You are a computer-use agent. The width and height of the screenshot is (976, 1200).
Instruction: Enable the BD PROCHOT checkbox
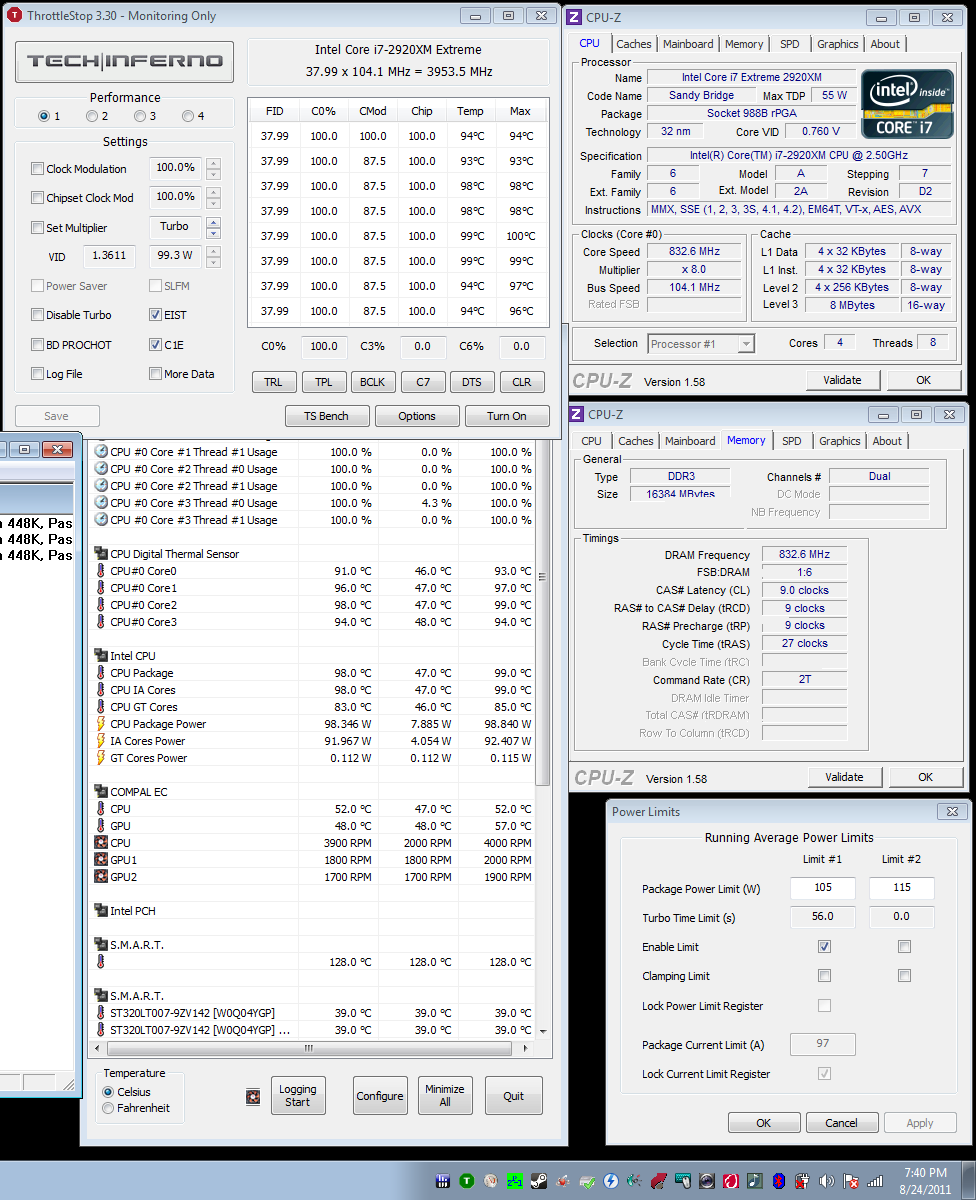[37, 345]
